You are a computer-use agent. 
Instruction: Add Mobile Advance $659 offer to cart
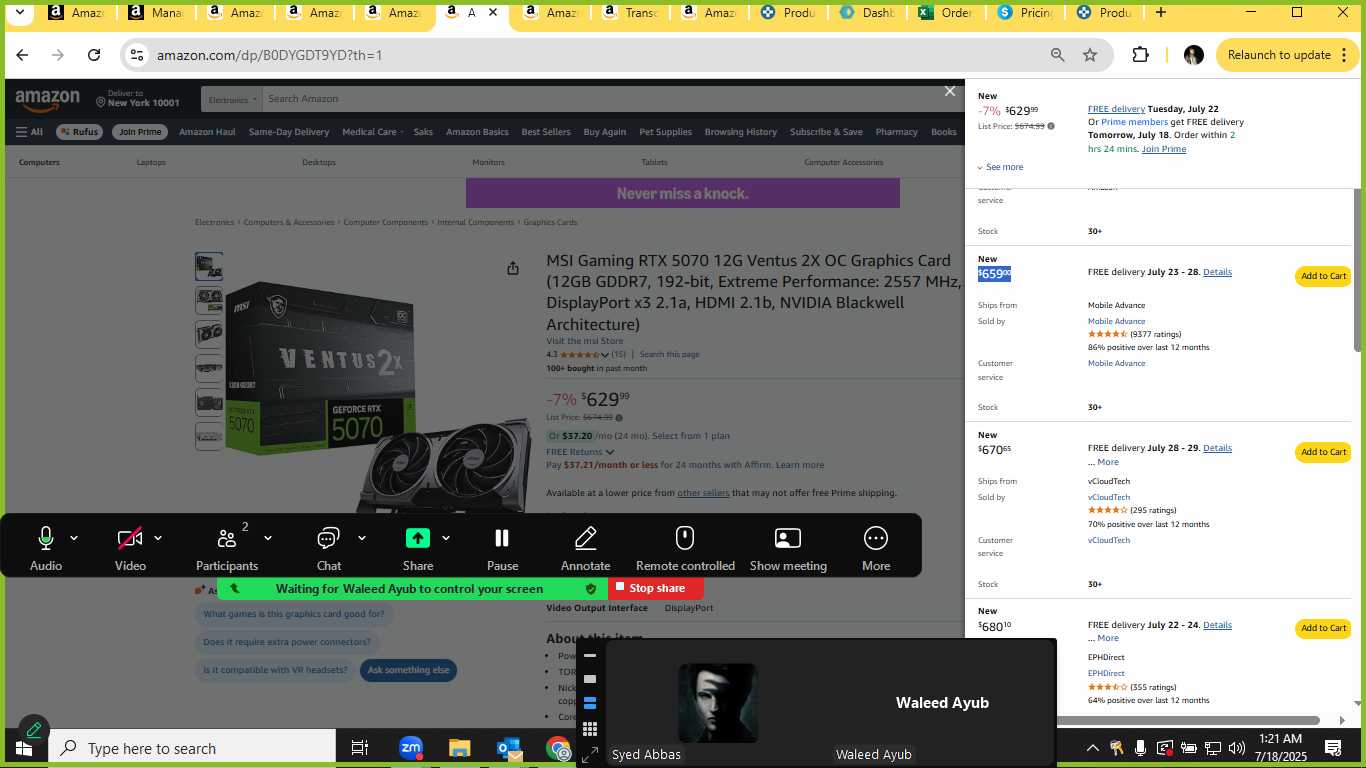coord(1323,276)
